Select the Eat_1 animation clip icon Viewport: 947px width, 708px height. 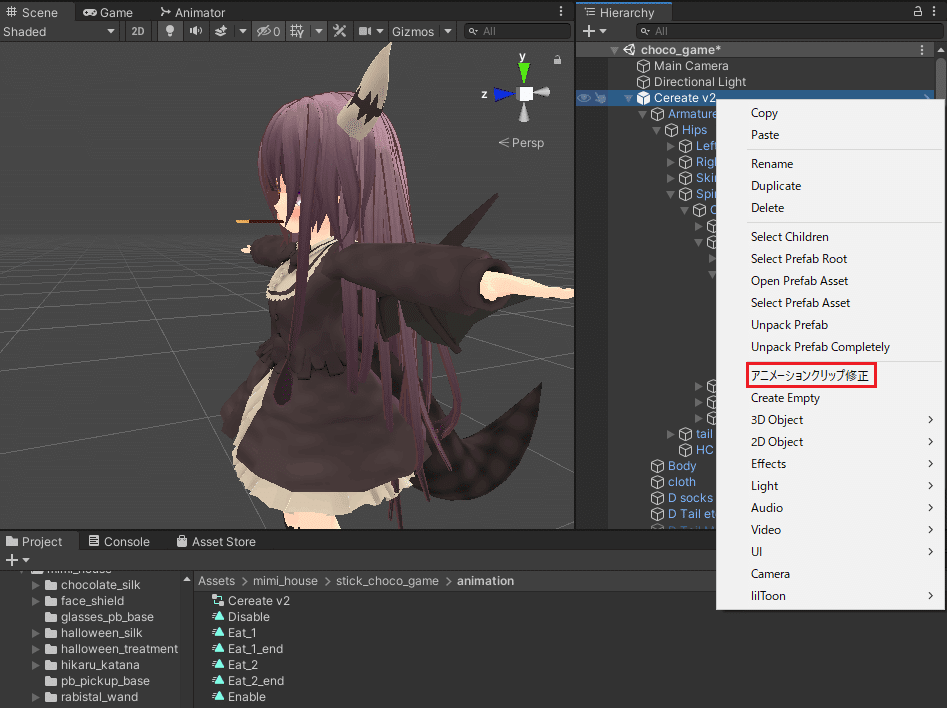point(218,632)
